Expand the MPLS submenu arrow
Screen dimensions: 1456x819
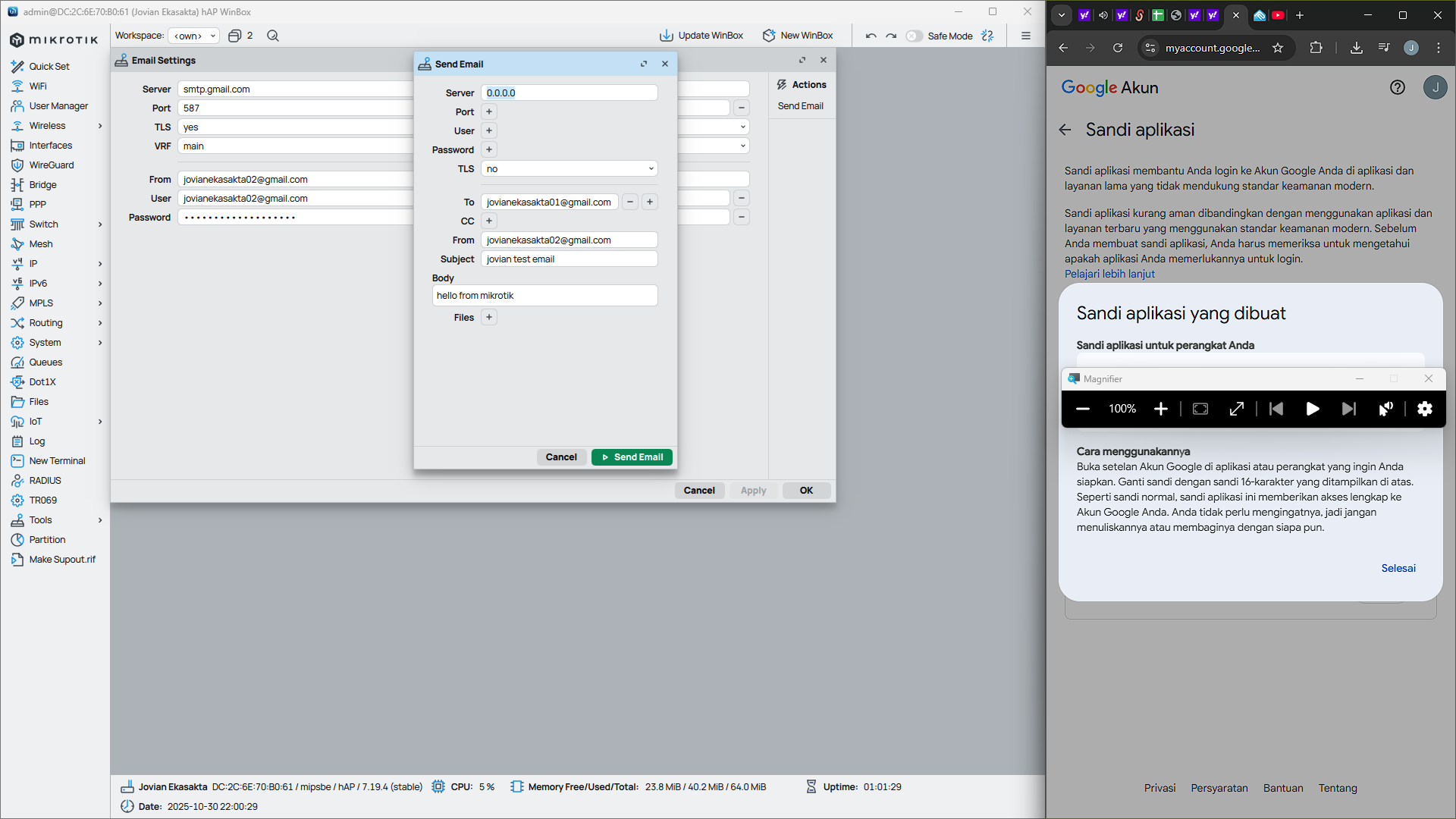point(100,303)
